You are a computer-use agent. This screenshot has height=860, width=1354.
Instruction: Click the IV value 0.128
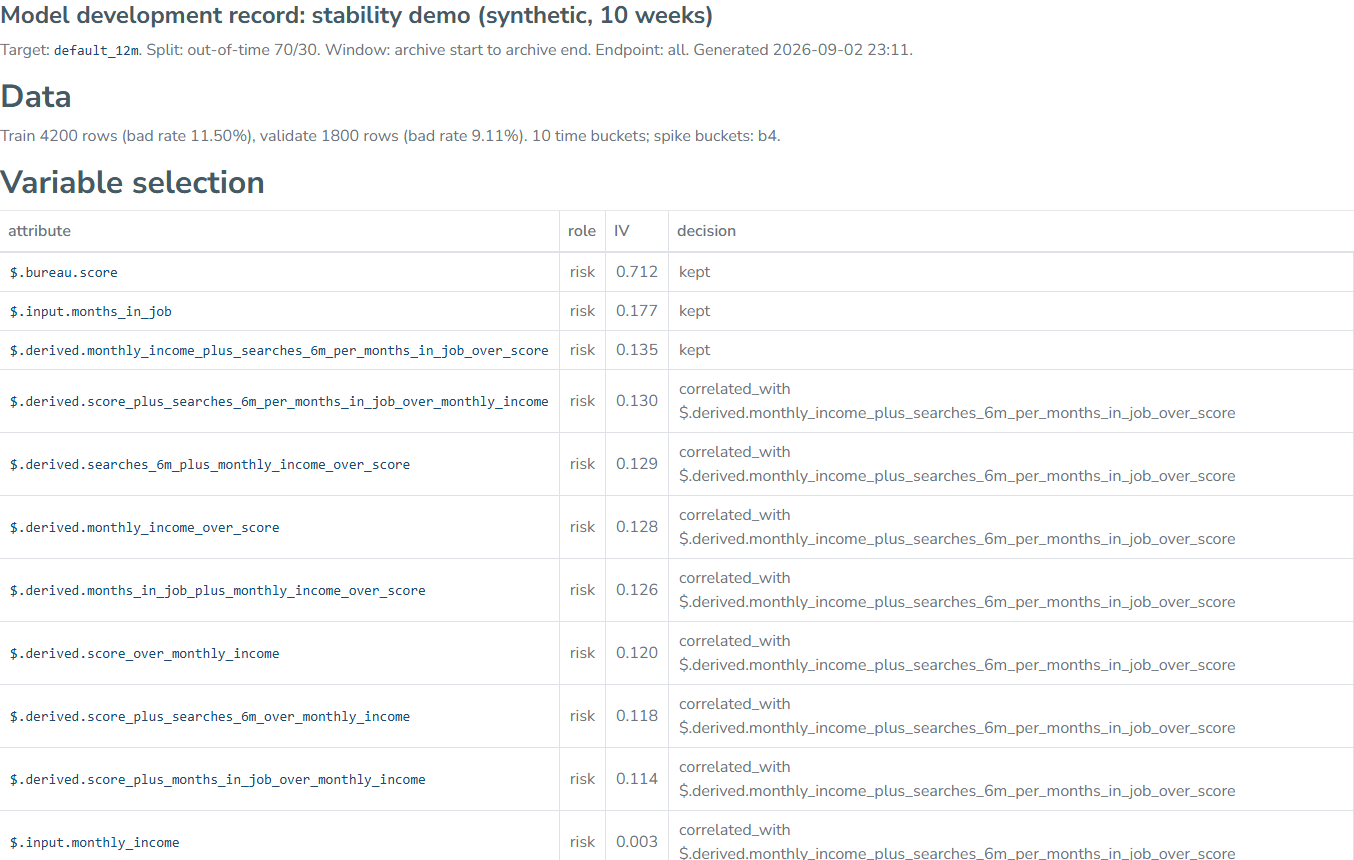pyautogui.click(x=637, y=527)
